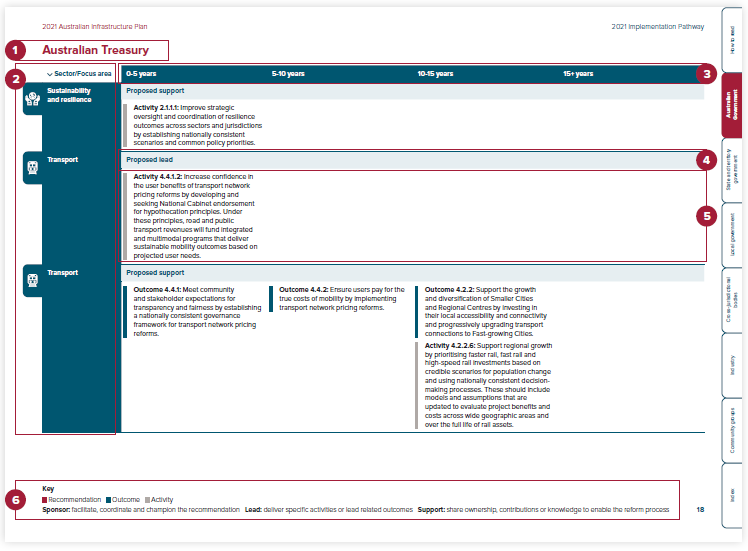This screenshot has width=748, height=551.
Task: Open the Industry side tab
Action: pos(732,364)
